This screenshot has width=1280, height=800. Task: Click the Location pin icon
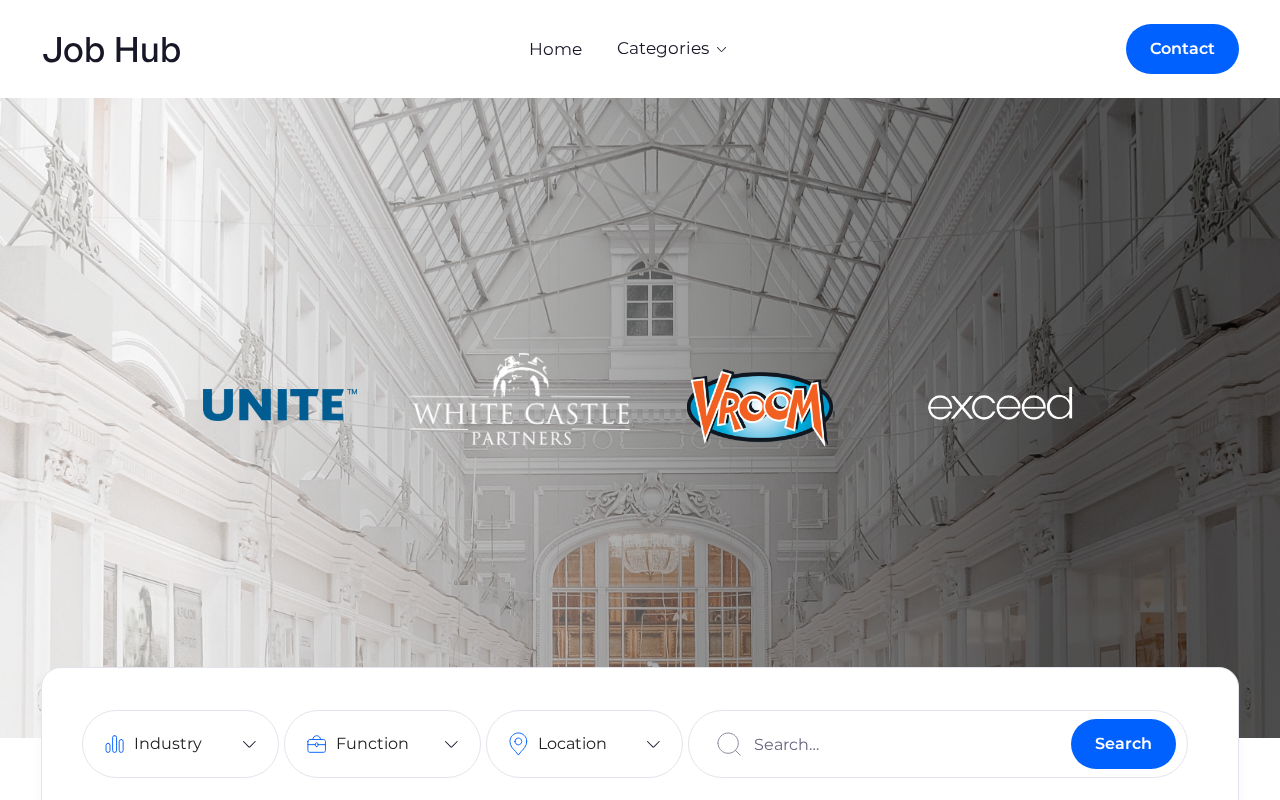(518, 744)
